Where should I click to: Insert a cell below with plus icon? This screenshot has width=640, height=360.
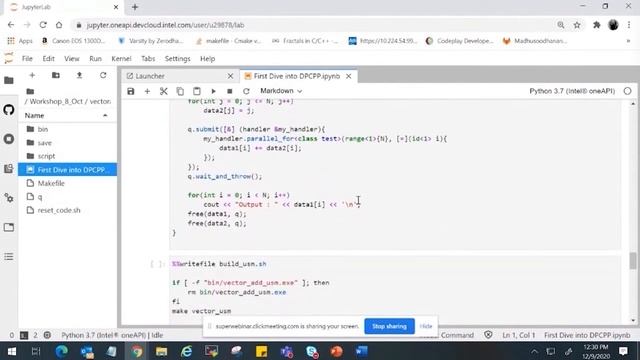[147, 91]
